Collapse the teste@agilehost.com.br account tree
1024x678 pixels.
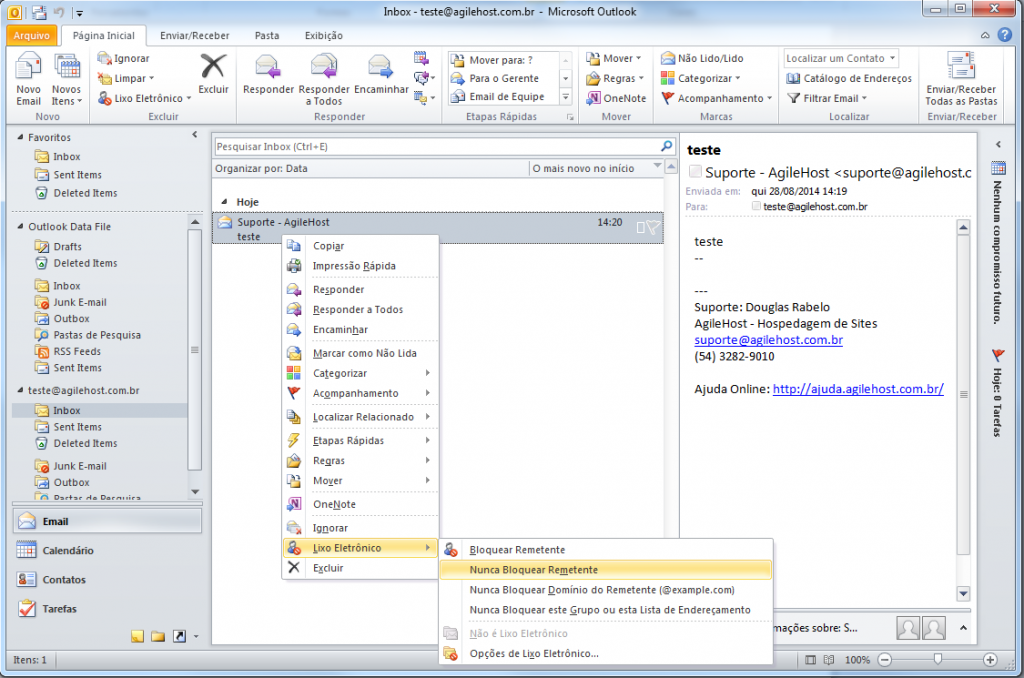[x=20, y=390]
